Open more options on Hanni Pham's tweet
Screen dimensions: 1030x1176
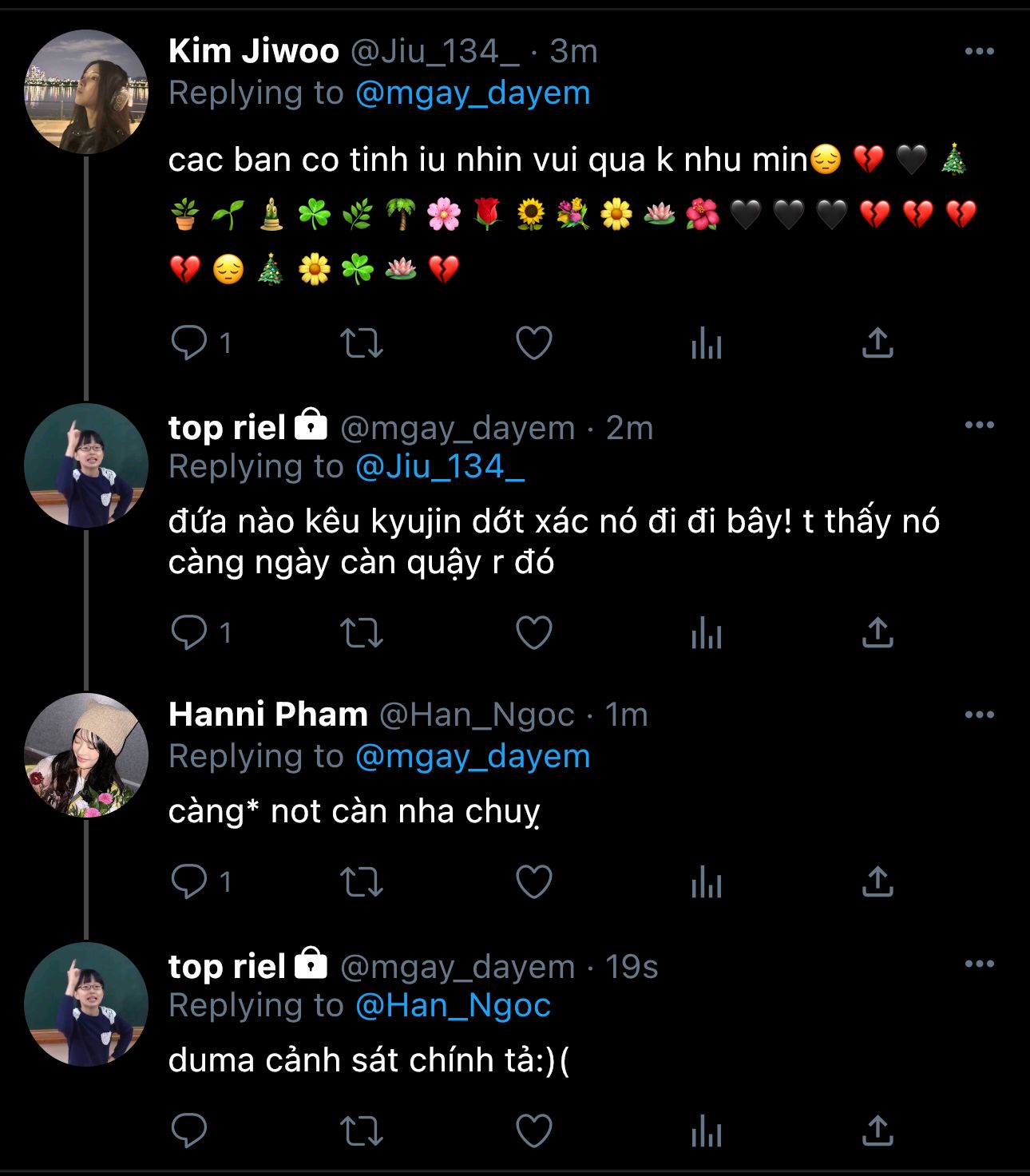point(979,715)
